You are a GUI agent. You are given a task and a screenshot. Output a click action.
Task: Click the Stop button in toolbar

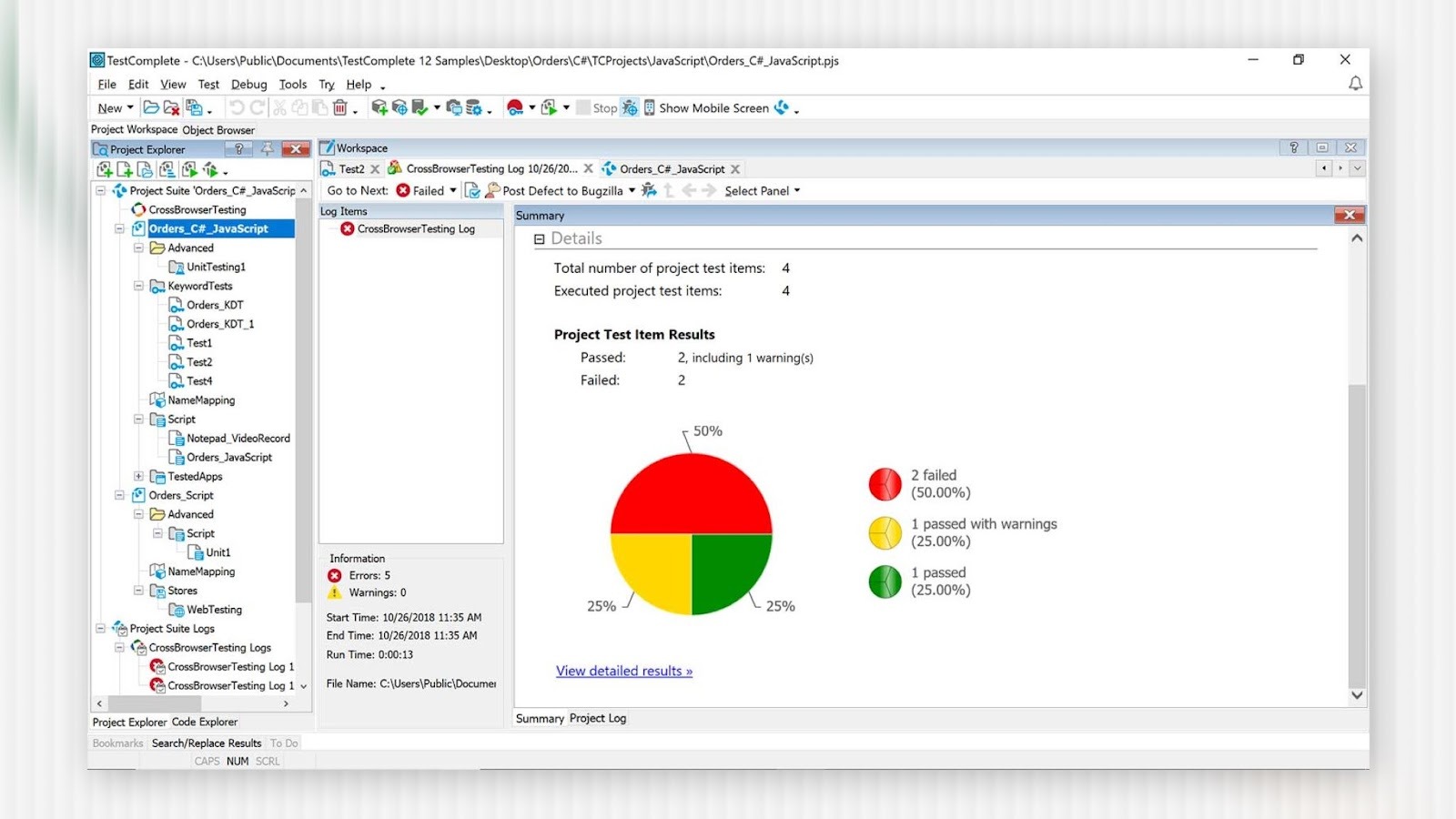pyautogui.click(x=596, y=107)
